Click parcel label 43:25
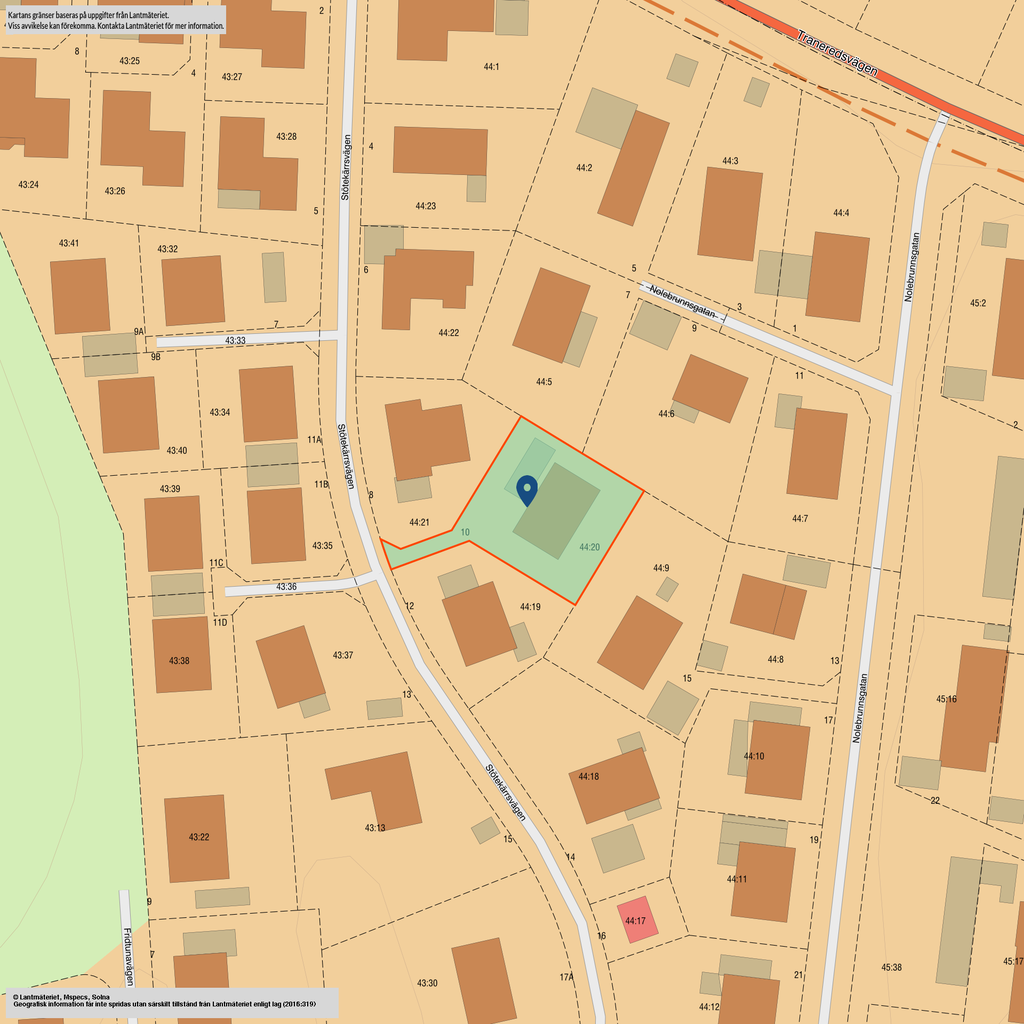 129,61
